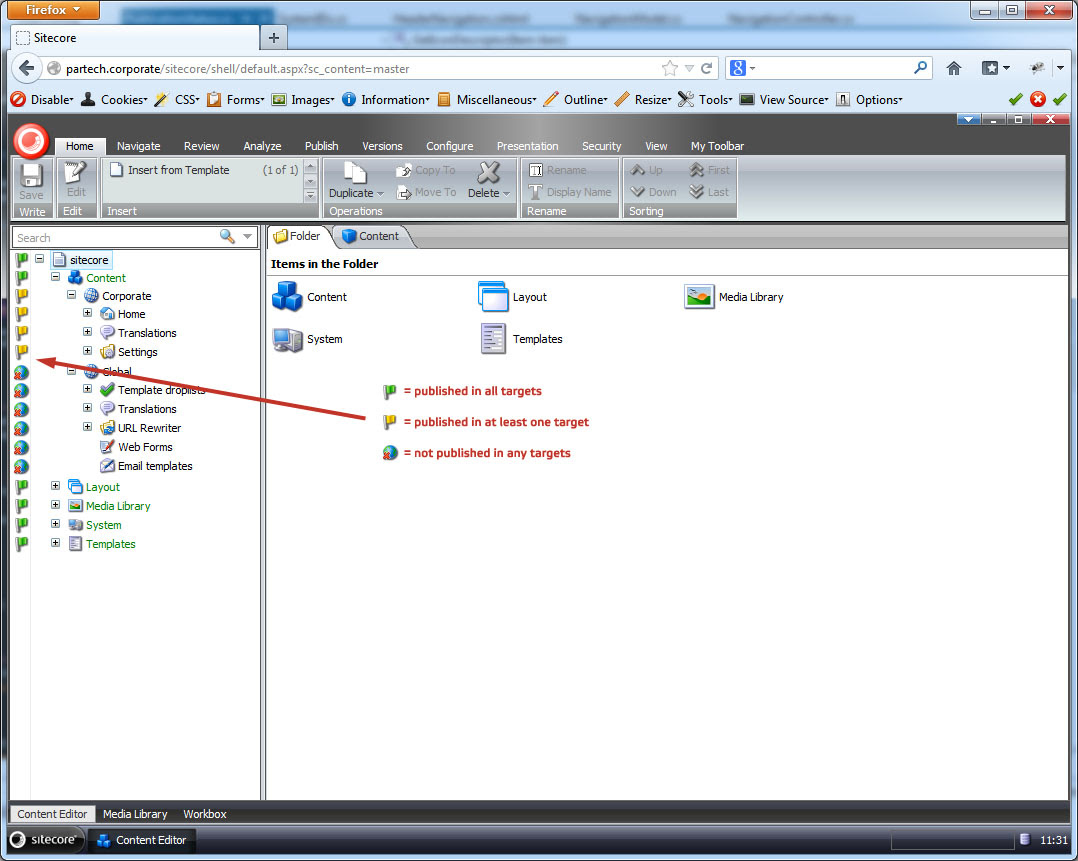The width and height of the screenshot is (1078, 861).
Task: Expand the Home tree node
Action: coord(87,313)
